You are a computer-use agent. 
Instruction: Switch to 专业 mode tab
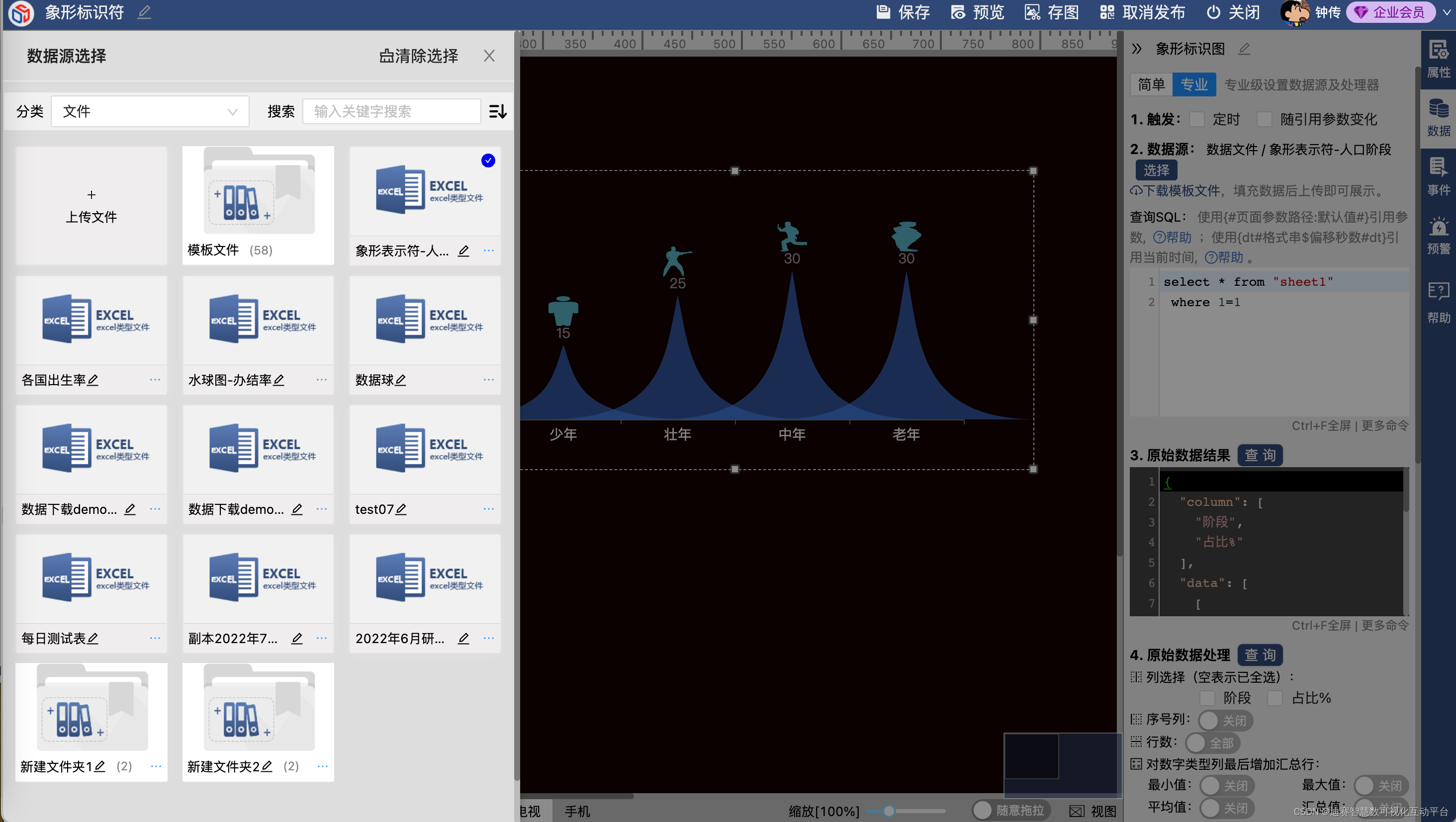1194,85
